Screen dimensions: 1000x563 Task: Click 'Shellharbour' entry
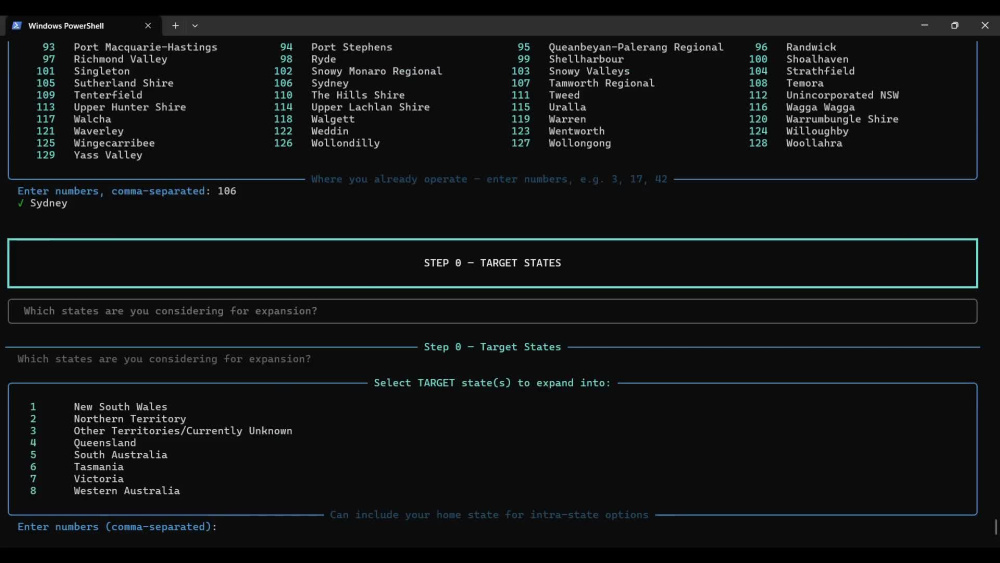tap(586, 59)
